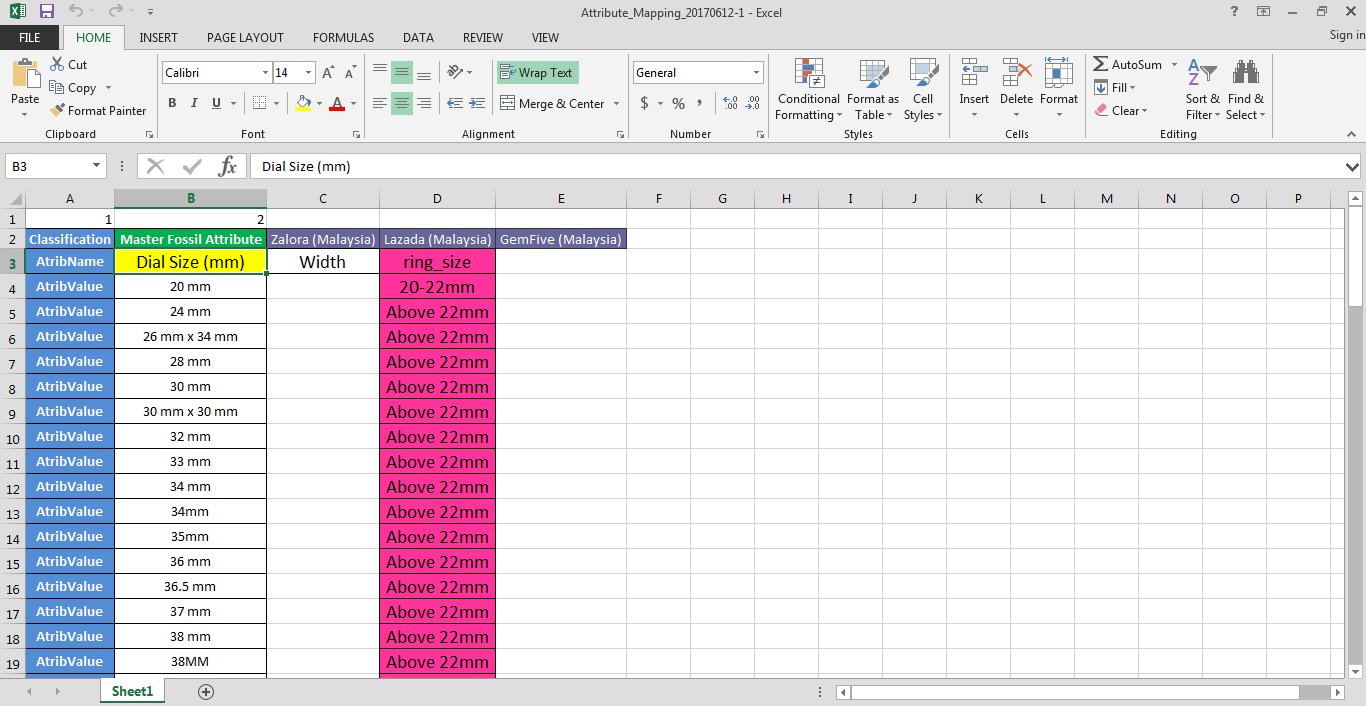
Task: Switch to the REVIEW tab
Action: click(x=483, y=37)
